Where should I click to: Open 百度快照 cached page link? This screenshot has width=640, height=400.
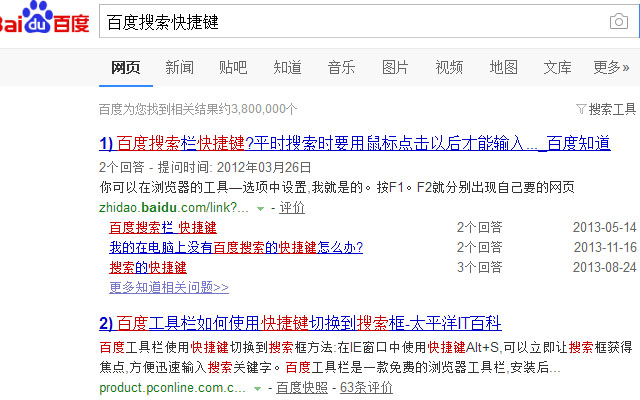click(302, 388)
